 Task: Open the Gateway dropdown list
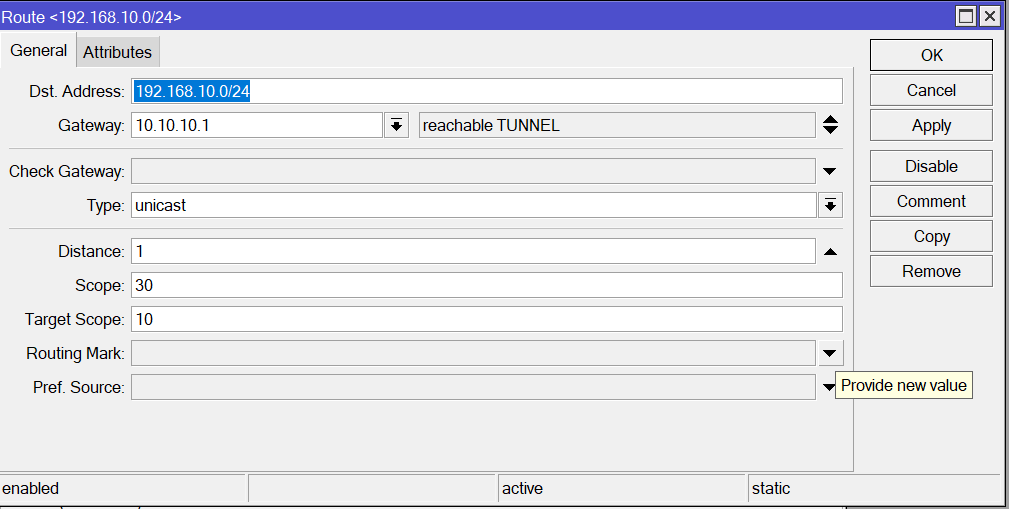pos(396,125)
